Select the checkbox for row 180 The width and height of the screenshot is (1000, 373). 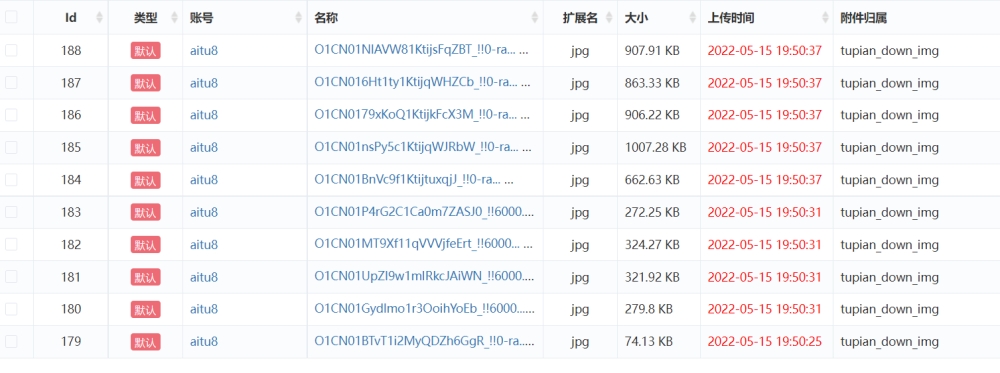tap(11, 309)
